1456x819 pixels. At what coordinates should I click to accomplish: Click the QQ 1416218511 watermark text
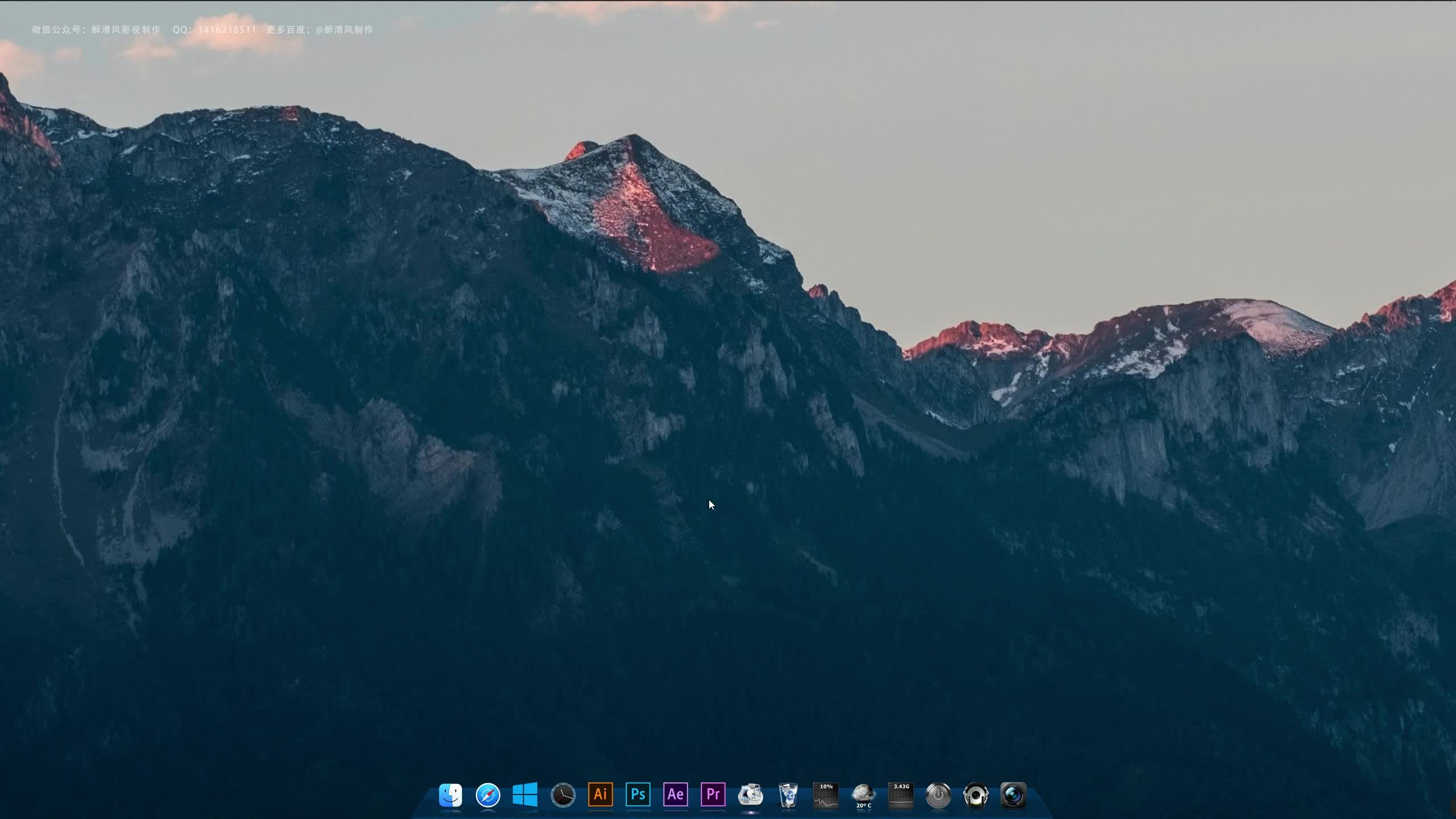coord(214,30)
